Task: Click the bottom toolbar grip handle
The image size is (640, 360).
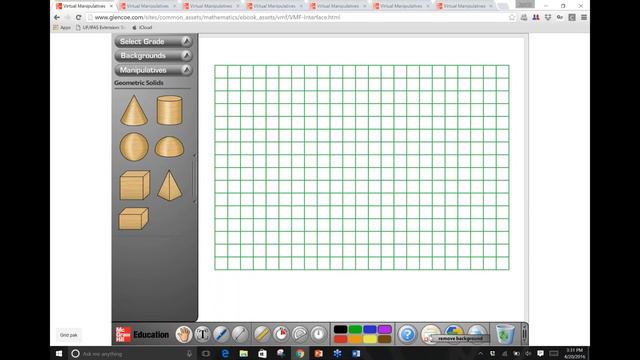Action: 524,334
